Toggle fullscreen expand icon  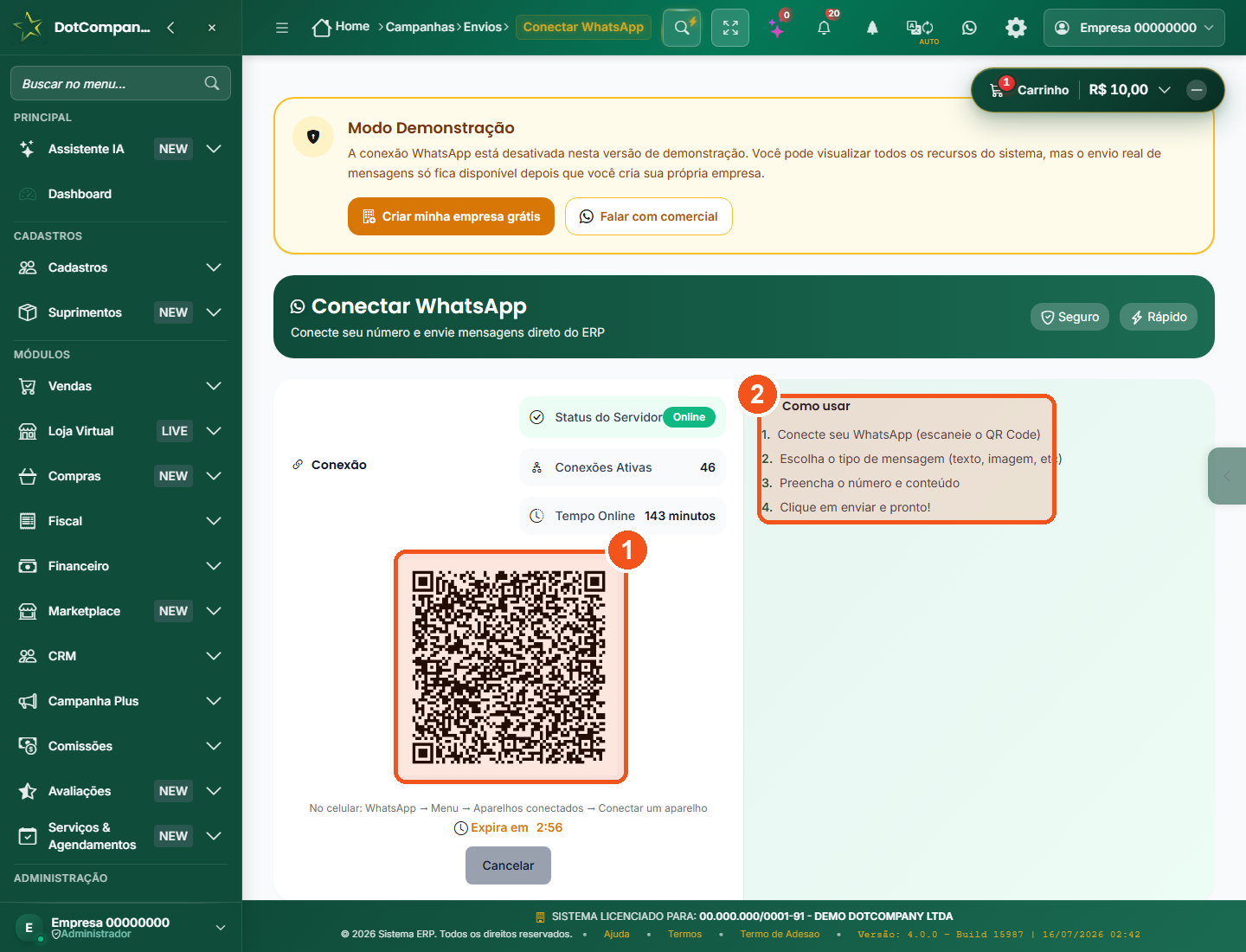click(730, 28)
